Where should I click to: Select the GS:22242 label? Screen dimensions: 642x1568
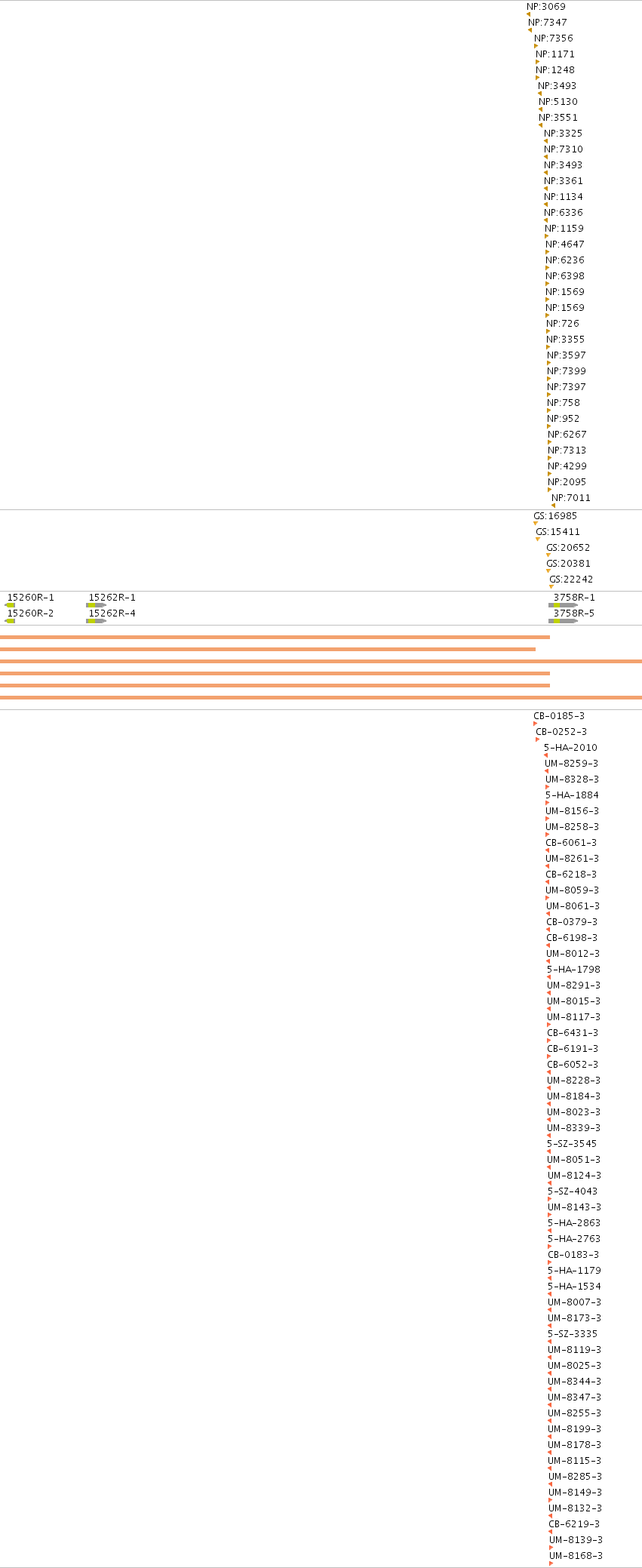click(571, 580)
